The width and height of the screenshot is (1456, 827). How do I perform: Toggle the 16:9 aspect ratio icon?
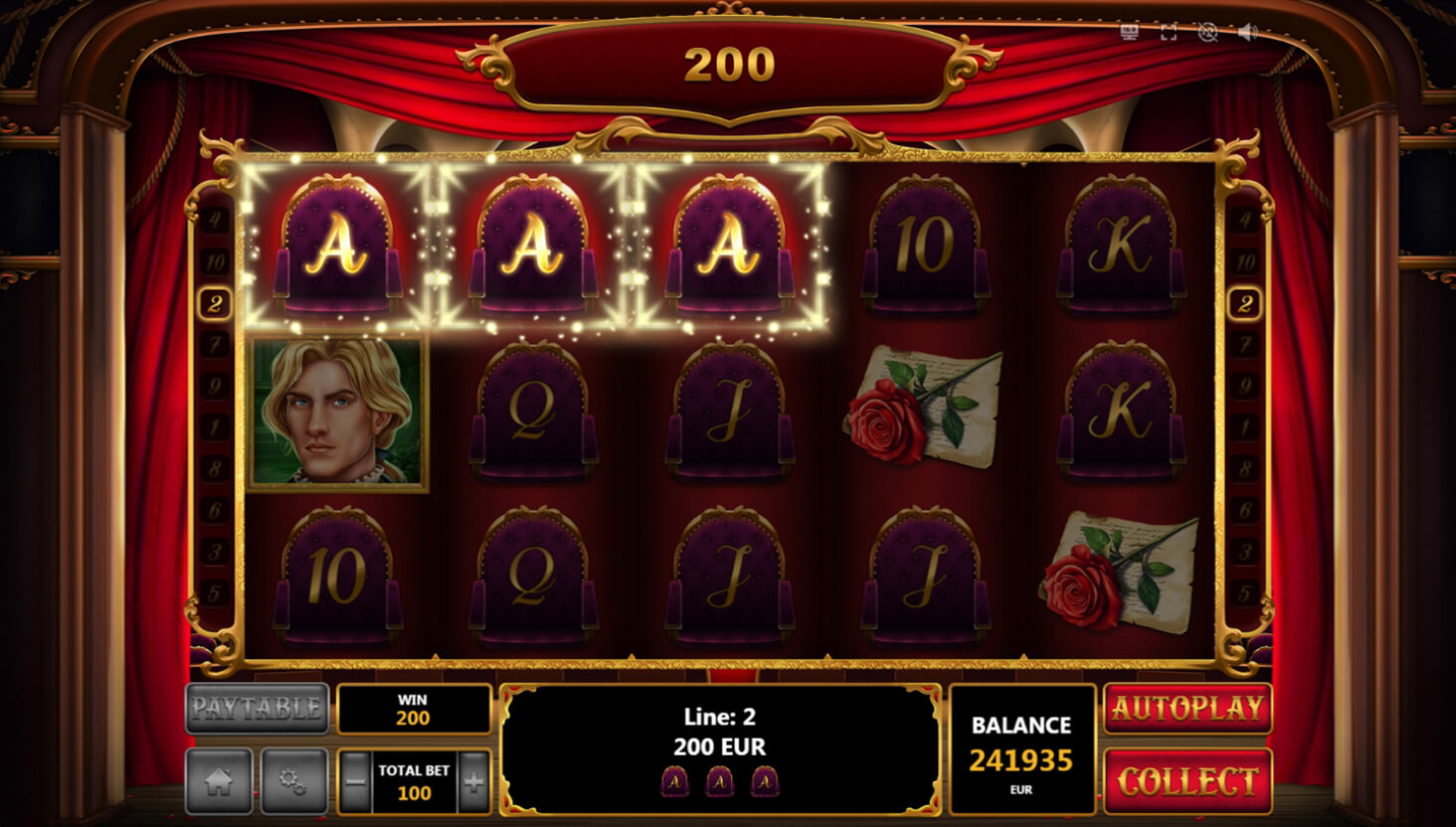[1130, 33]
